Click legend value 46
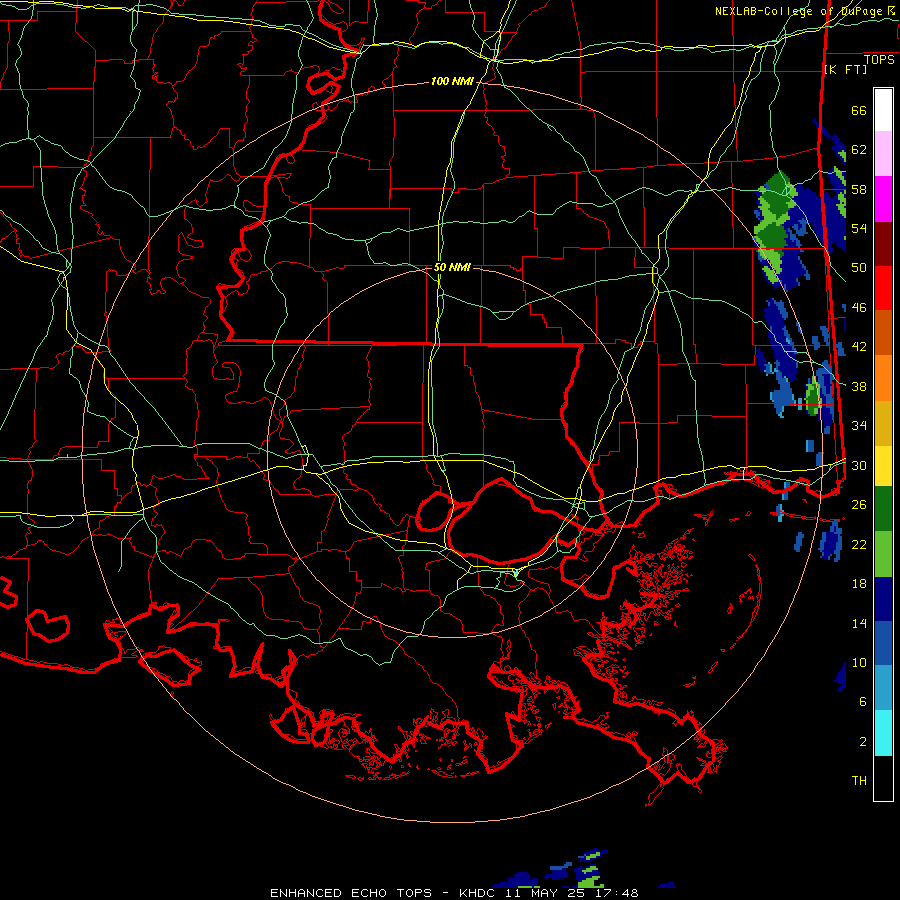This screenshot has width=900, height=900. tap(859, 308)
